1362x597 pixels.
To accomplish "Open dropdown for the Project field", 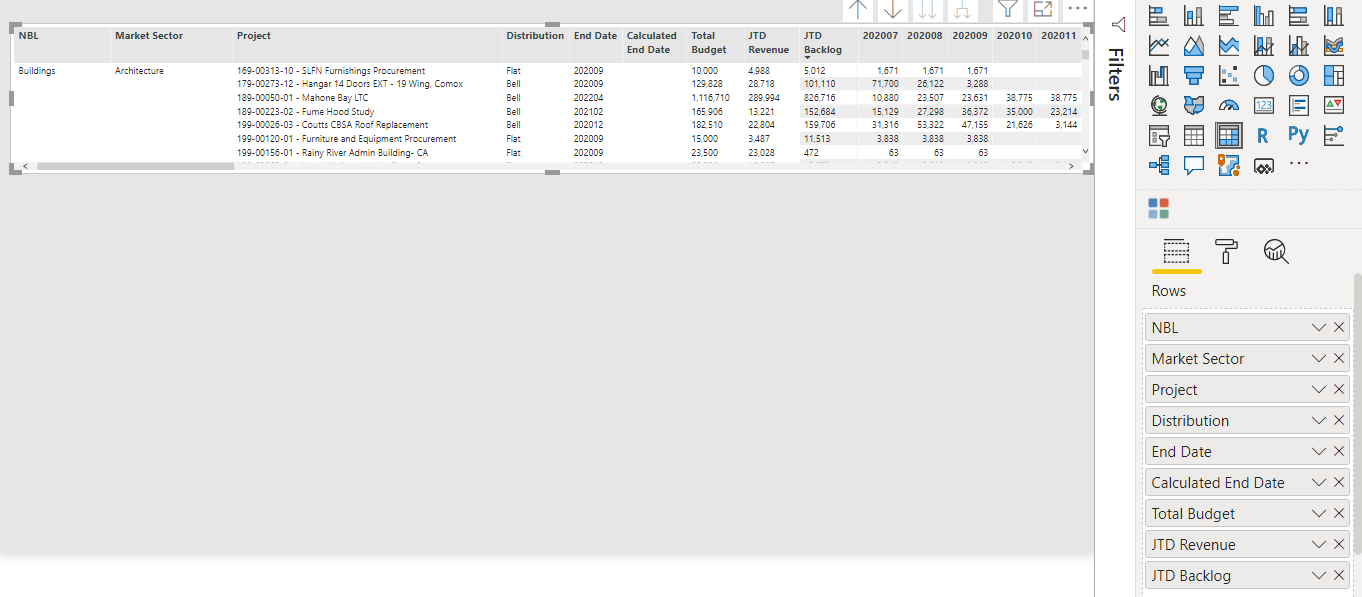I will click(1319, 390).
